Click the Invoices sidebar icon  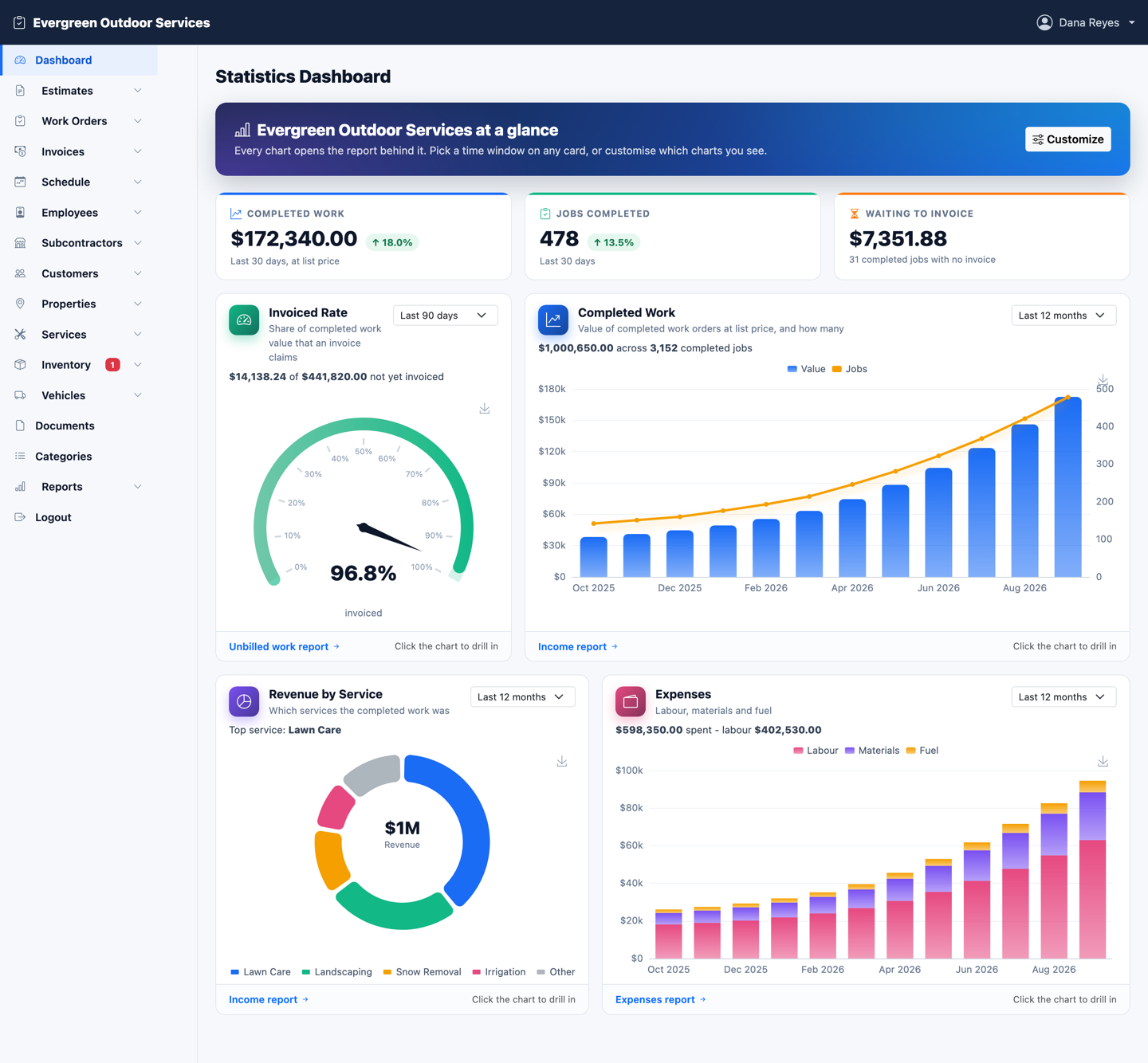coord(20,151)
